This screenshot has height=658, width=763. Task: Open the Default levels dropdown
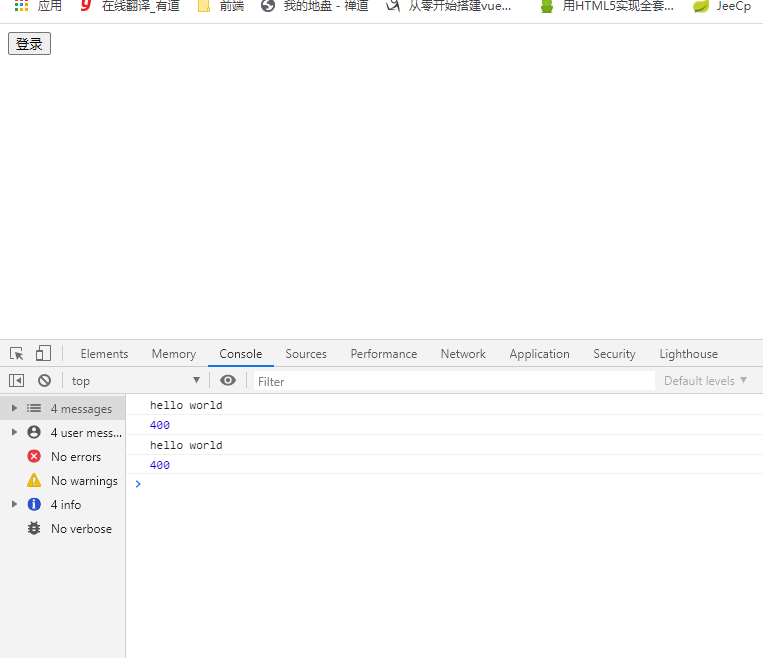click(705, 381)
